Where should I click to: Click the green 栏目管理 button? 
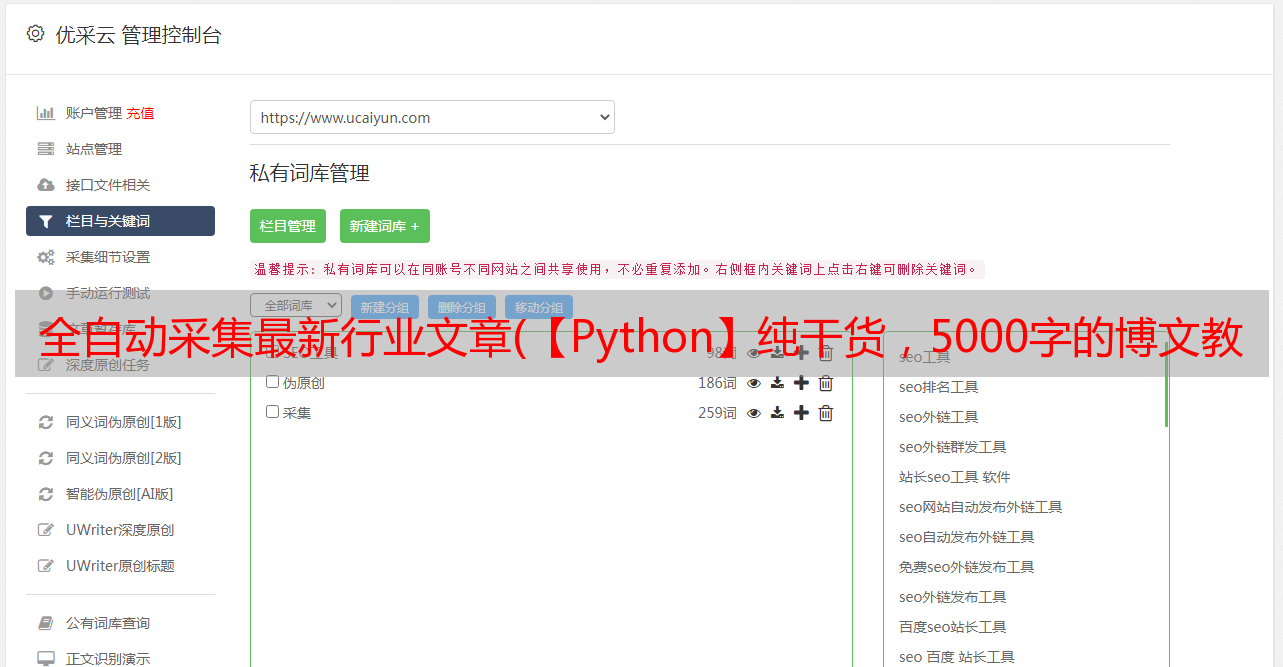click(x=288, y=226)
